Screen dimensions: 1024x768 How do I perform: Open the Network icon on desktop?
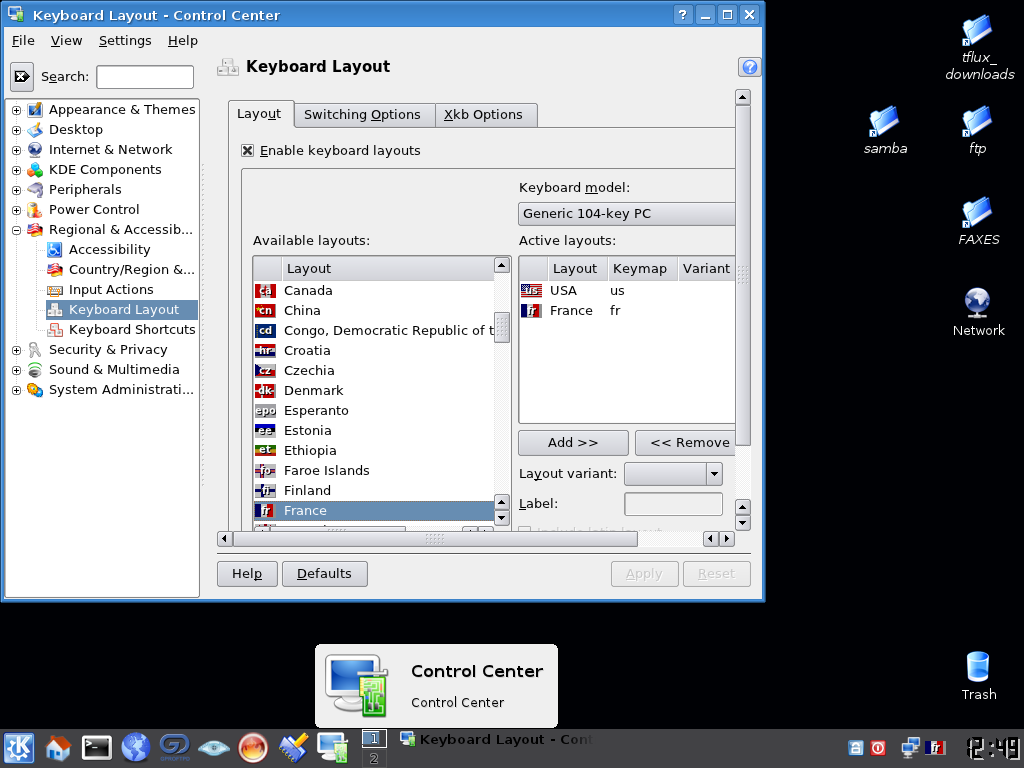tap(977, 303)
